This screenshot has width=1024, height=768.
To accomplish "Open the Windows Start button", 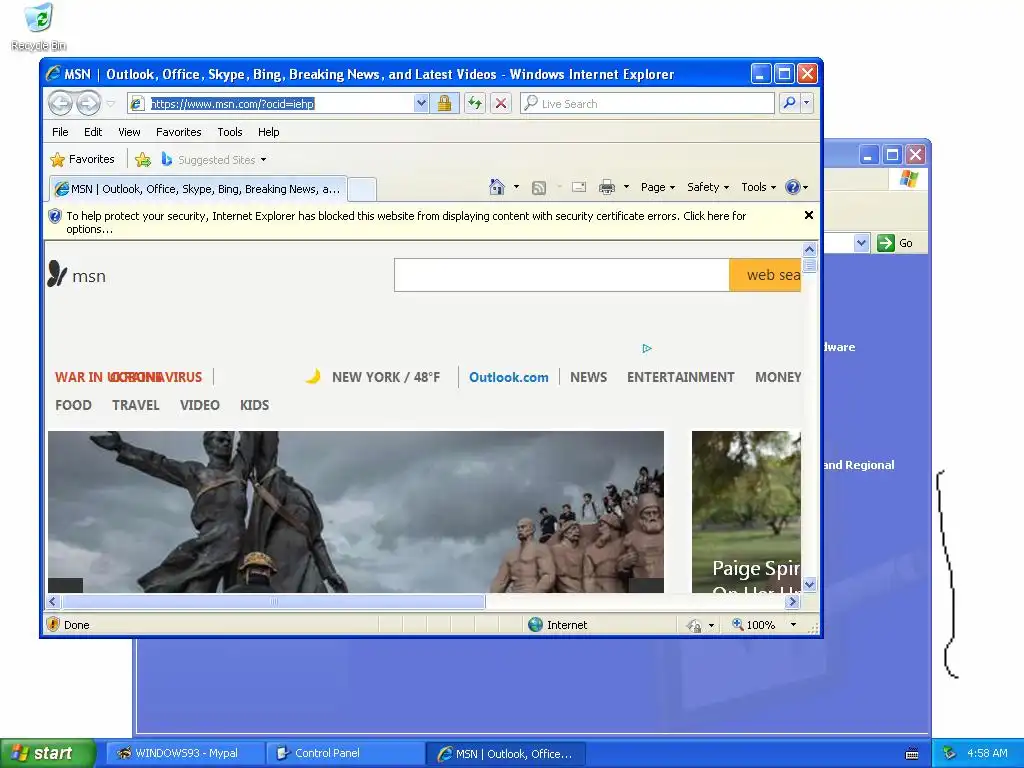I will click(x=48, y=753).
